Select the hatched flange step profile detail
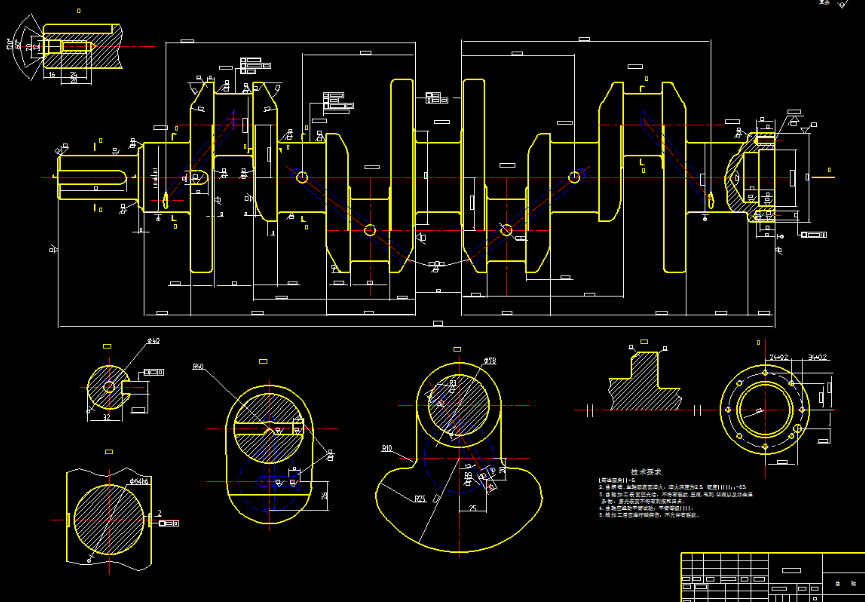Image resolution: width=865 pixels, height=602 pixels. [x=644, y=381]
